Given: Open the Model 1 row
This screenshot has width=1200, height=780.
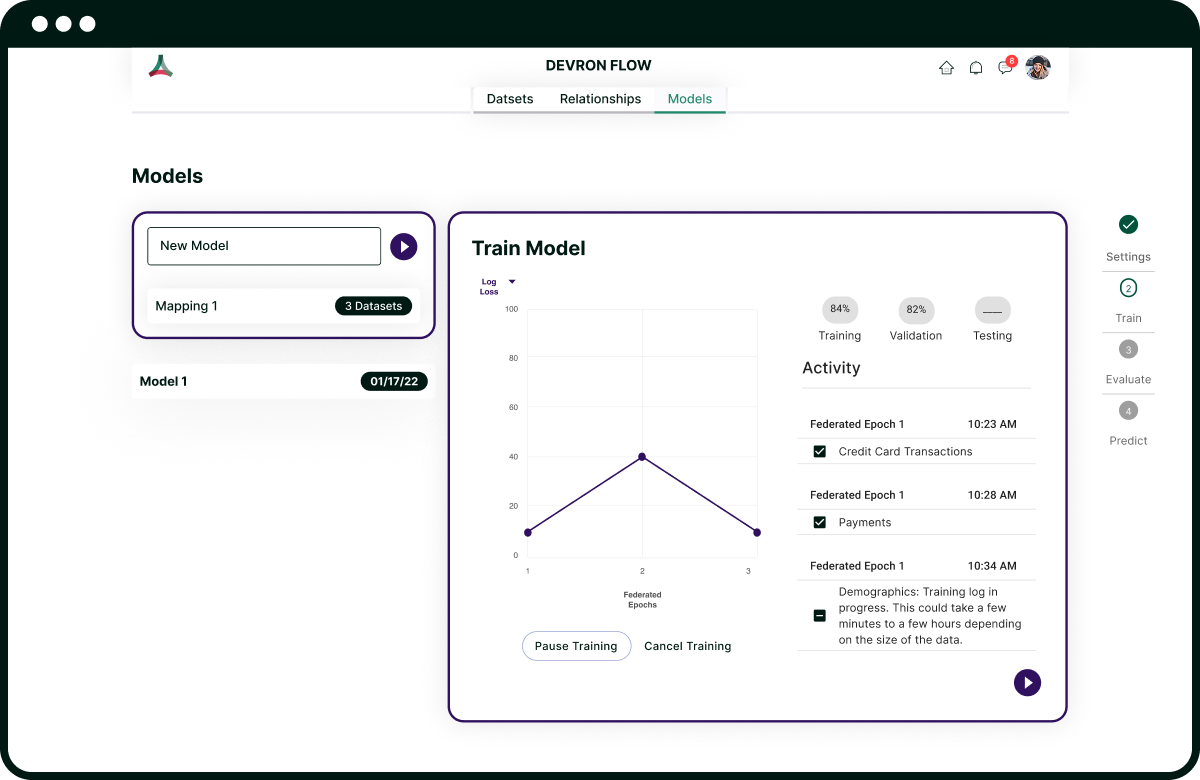Looking at the screenshot, I should [283, 381].
